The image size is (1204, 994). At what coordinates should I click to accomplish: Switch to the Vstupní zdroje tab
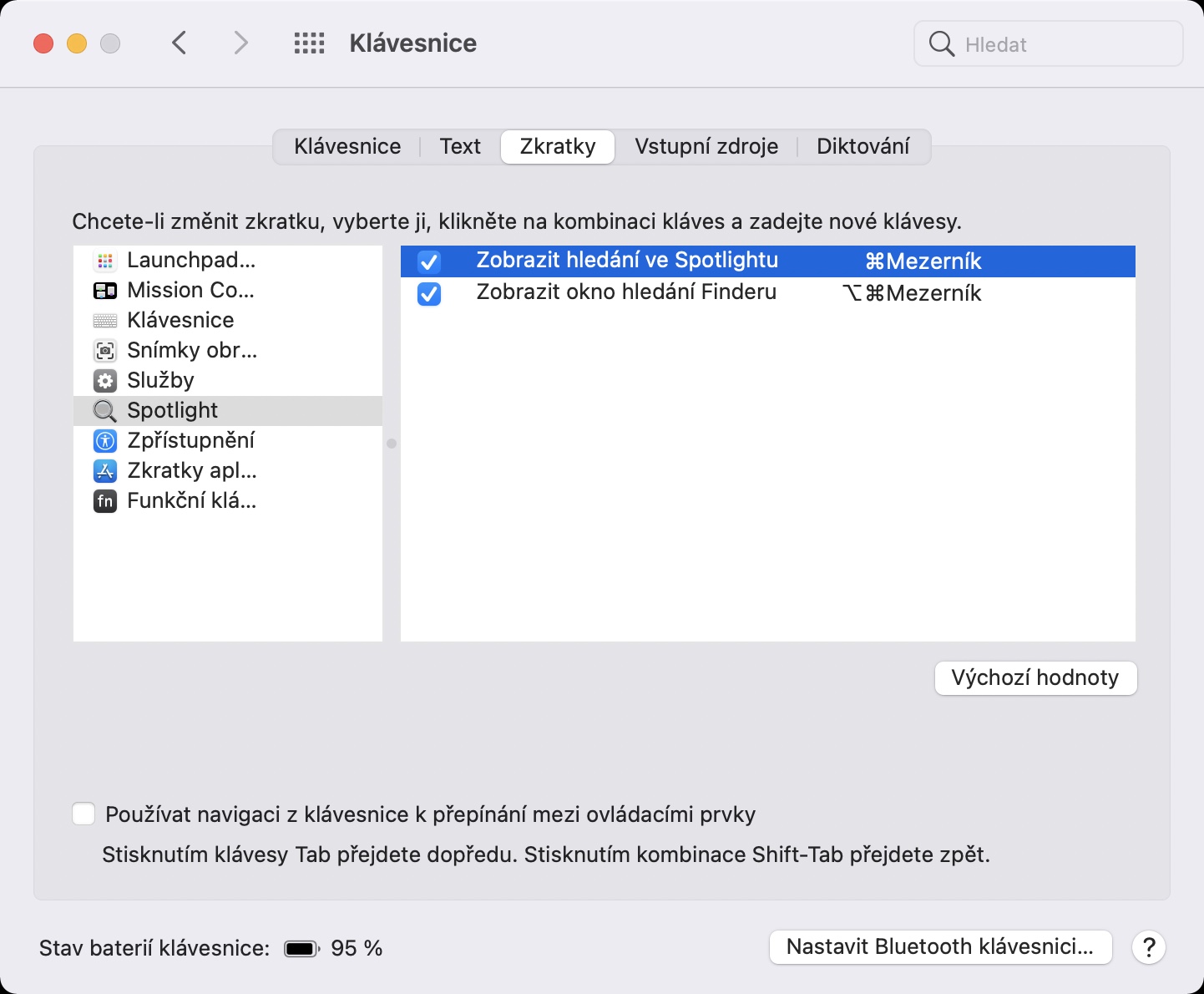point(706,147)
